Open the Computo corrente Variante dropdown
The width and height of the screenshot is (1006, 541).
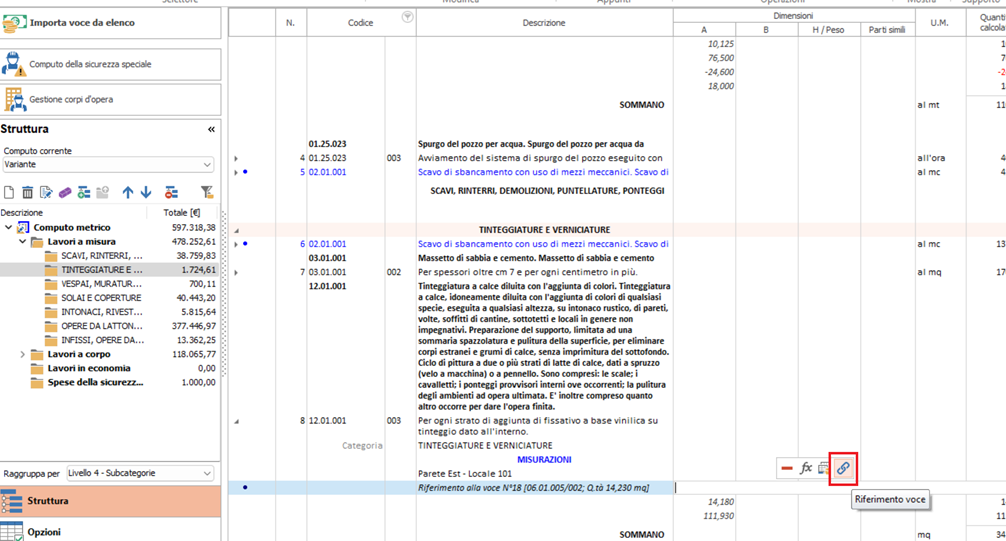[108, 164]
